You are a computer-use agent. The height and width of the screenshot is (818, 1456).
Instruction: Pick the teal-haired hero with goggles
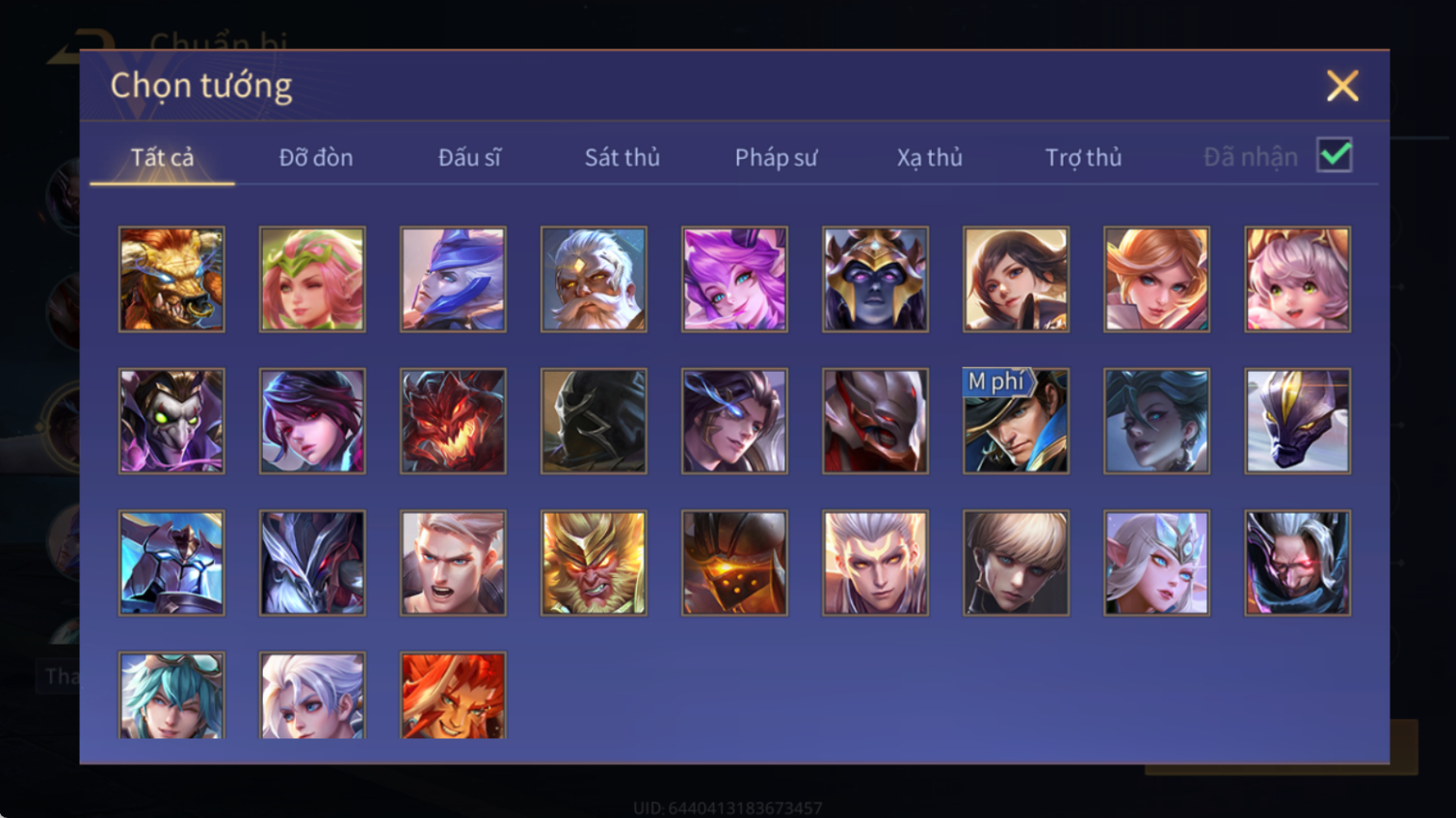pos(172,696)
